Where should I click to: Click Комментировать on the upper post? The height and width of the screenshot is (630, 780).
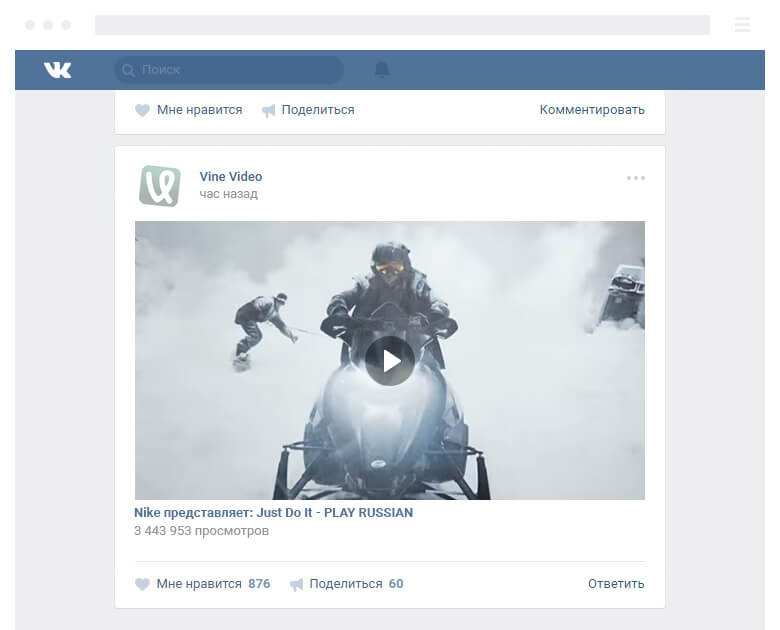coord(592,109)
